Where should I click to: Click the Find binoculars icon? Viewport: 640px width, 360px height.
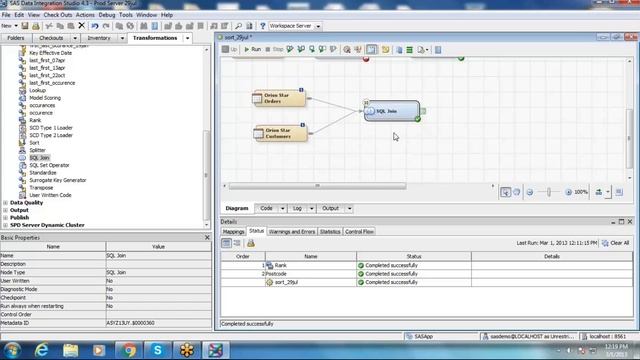pos(144,26)
